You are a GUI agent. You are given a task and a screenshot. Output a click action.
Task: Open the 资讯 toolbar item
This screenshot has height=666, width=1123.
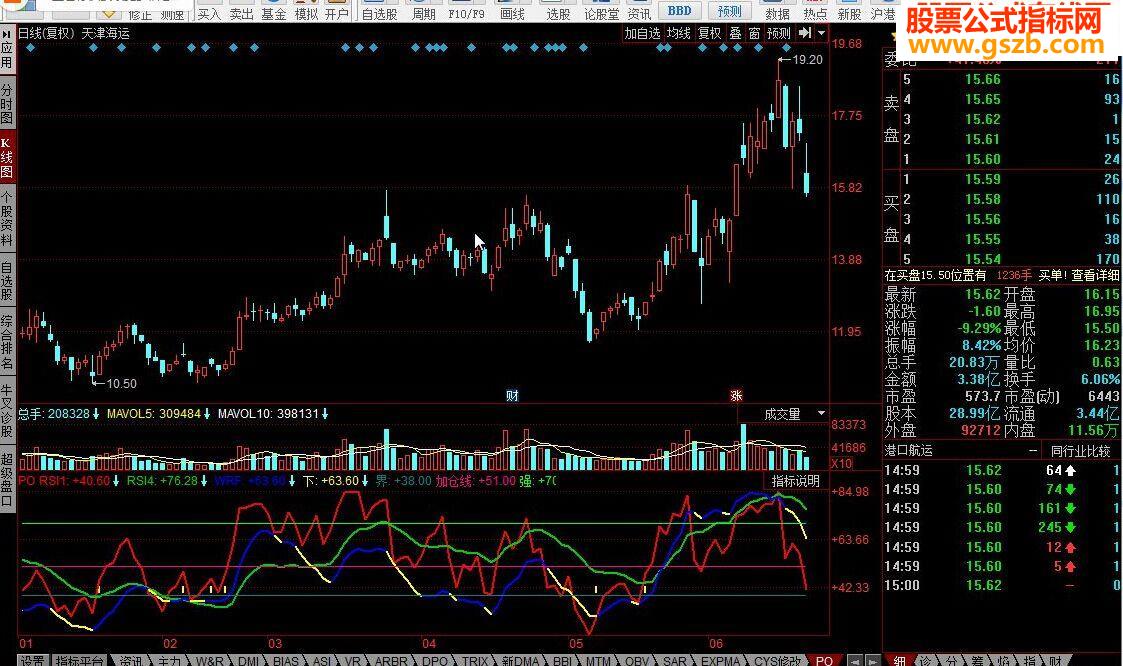point(639,14)
